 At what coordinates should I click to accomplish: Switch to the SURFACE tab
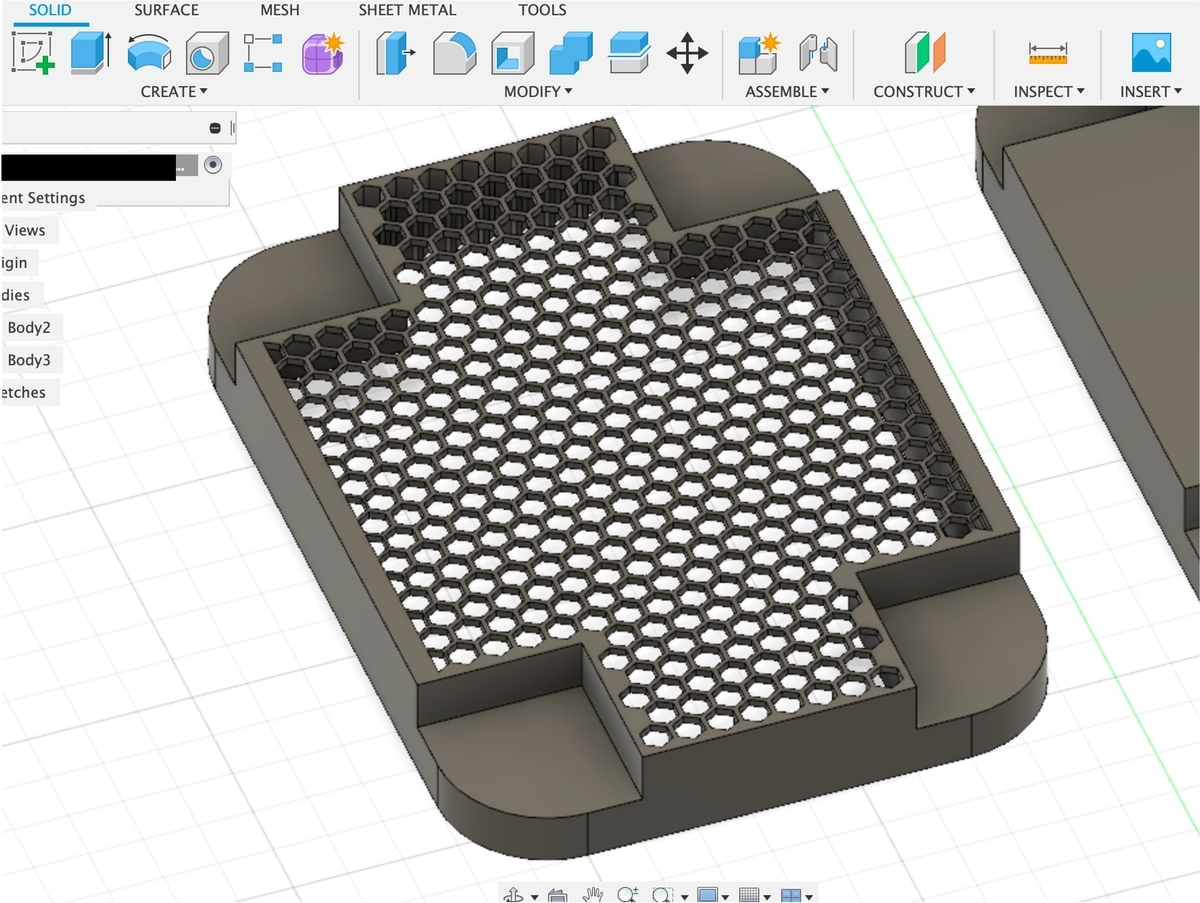click(x=167, y=10)
